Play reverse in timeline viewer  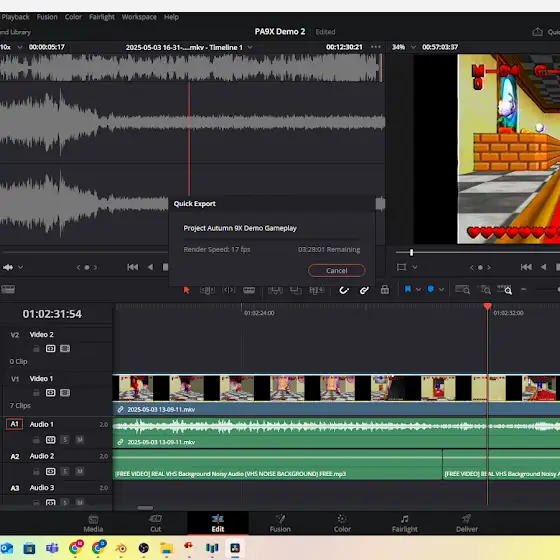pyautogui.click(x=544, y=267)
